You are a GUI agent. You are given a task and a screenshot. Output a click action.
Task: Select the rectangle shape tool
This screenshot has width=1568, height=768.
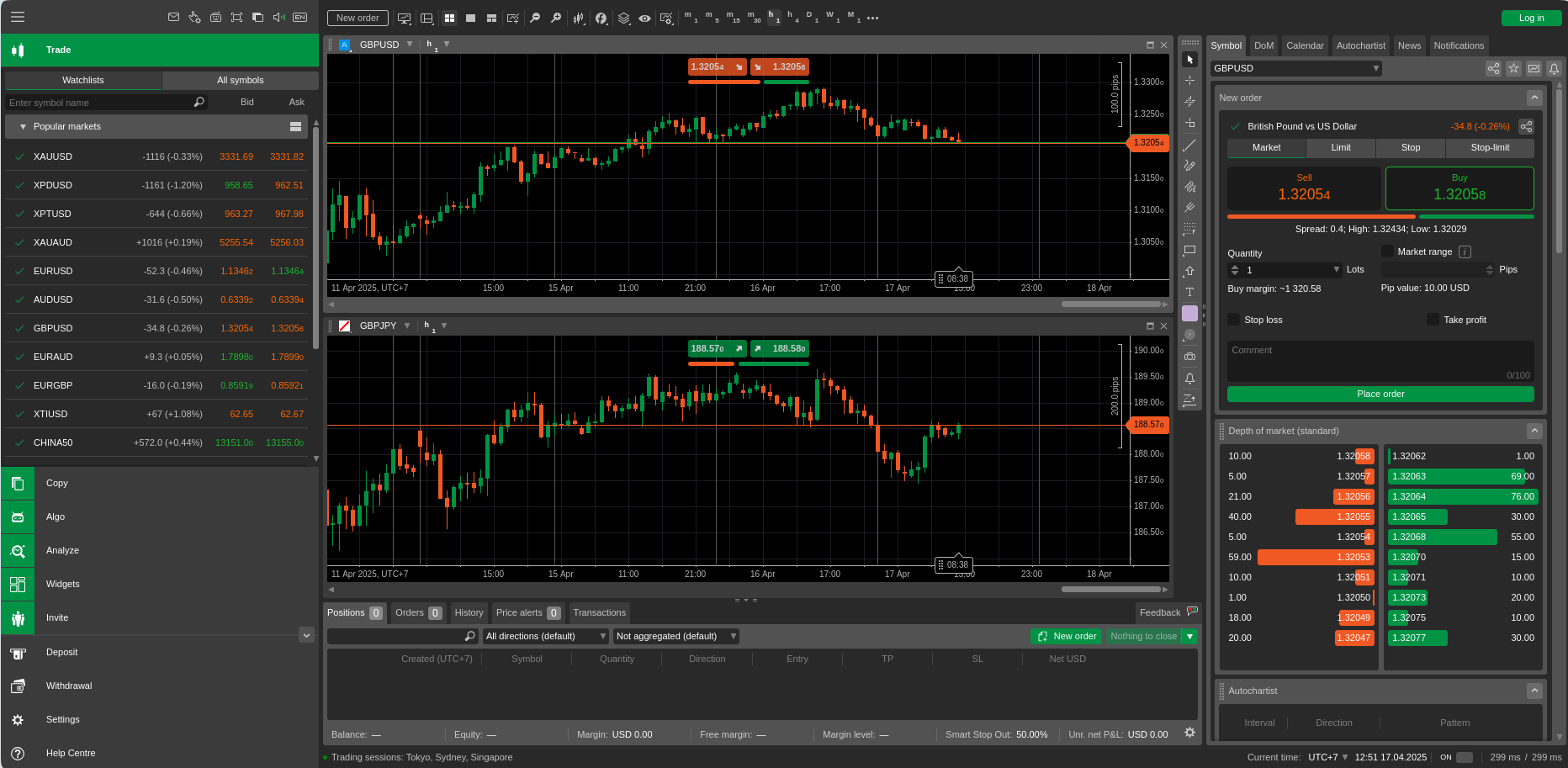1189,250
